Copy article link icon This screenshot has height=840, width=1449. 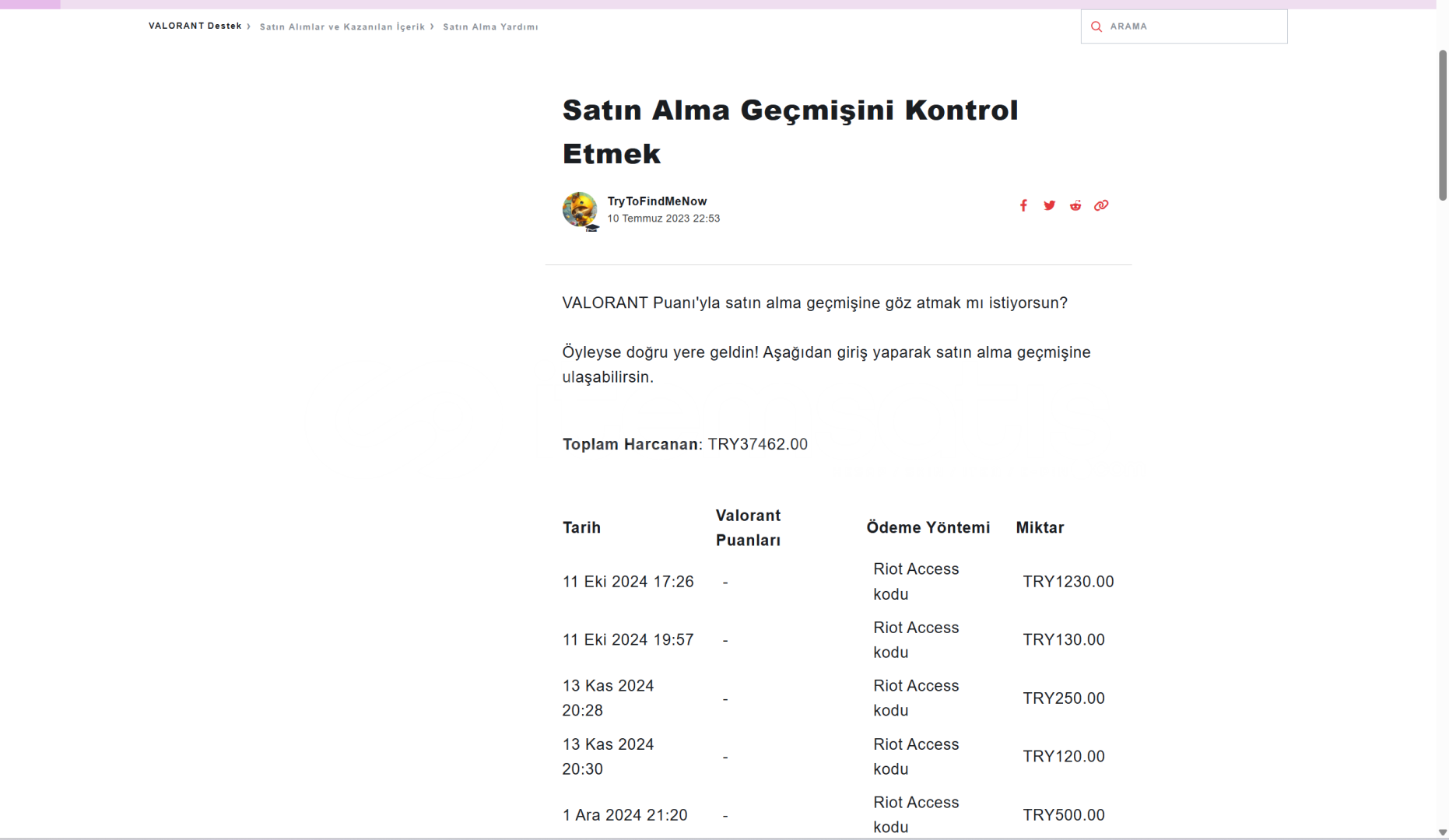pyautogui.click(x=1101, y=205)
